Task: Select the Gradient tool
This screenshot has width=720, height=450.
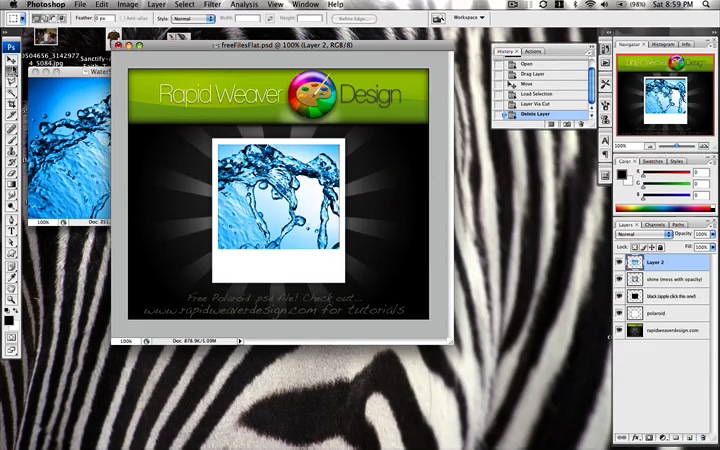Action: [x=11, y=184]
